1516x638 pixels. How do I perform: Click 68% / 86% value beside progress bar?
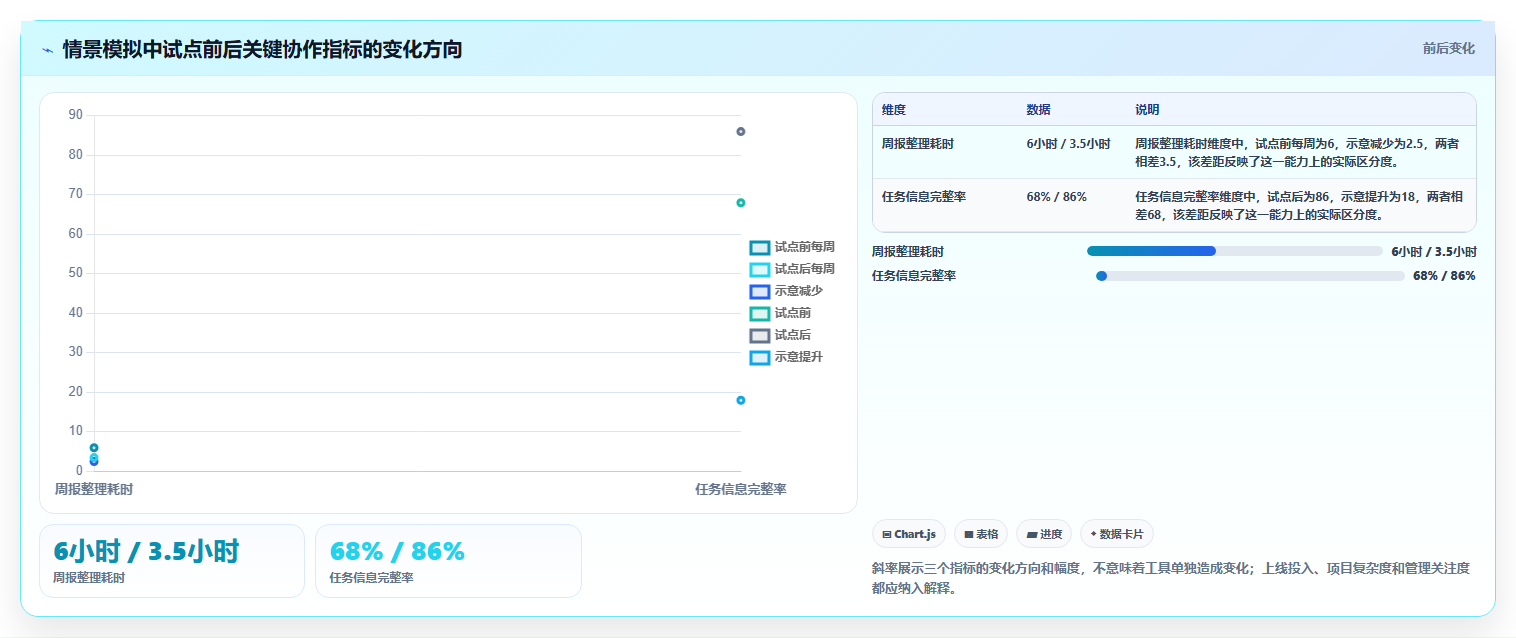tap(1444, 275)
